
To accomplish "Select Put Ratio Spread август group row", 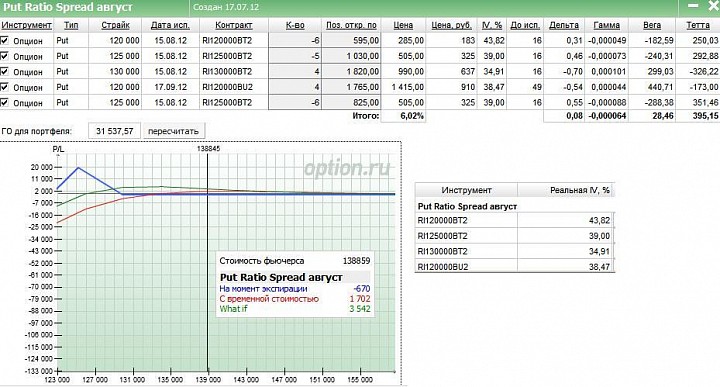I will point(514,207).
